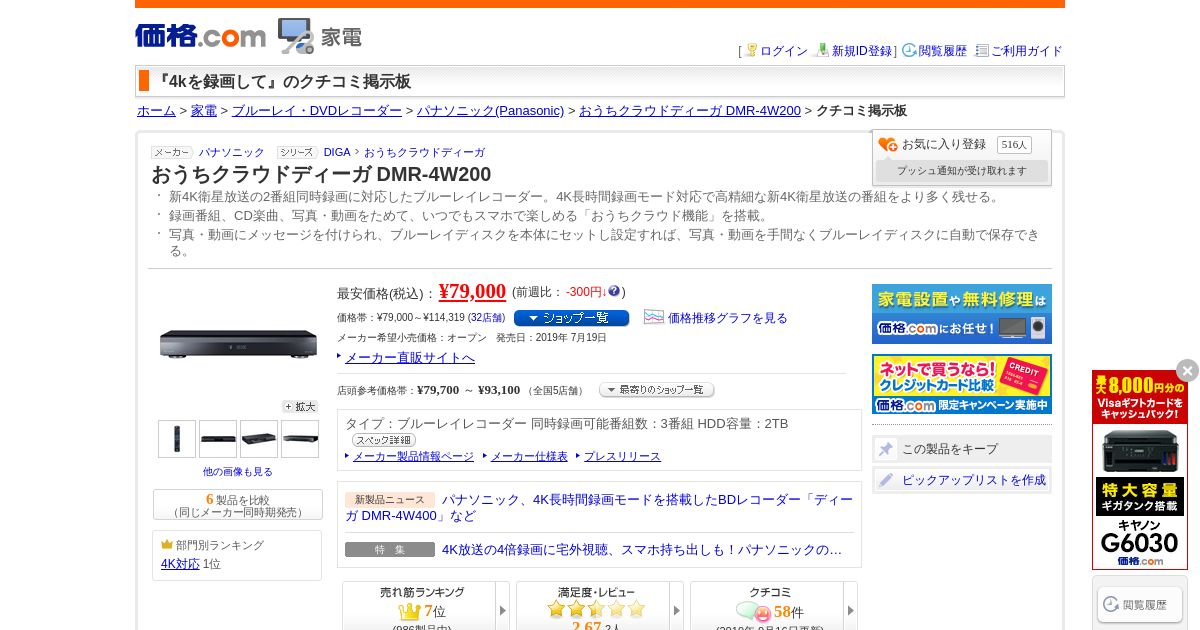Click the floating 閲覧履歴 button
This screenshot has width=1200, height=630.
pyautogui.click(x=1140, y=604)
